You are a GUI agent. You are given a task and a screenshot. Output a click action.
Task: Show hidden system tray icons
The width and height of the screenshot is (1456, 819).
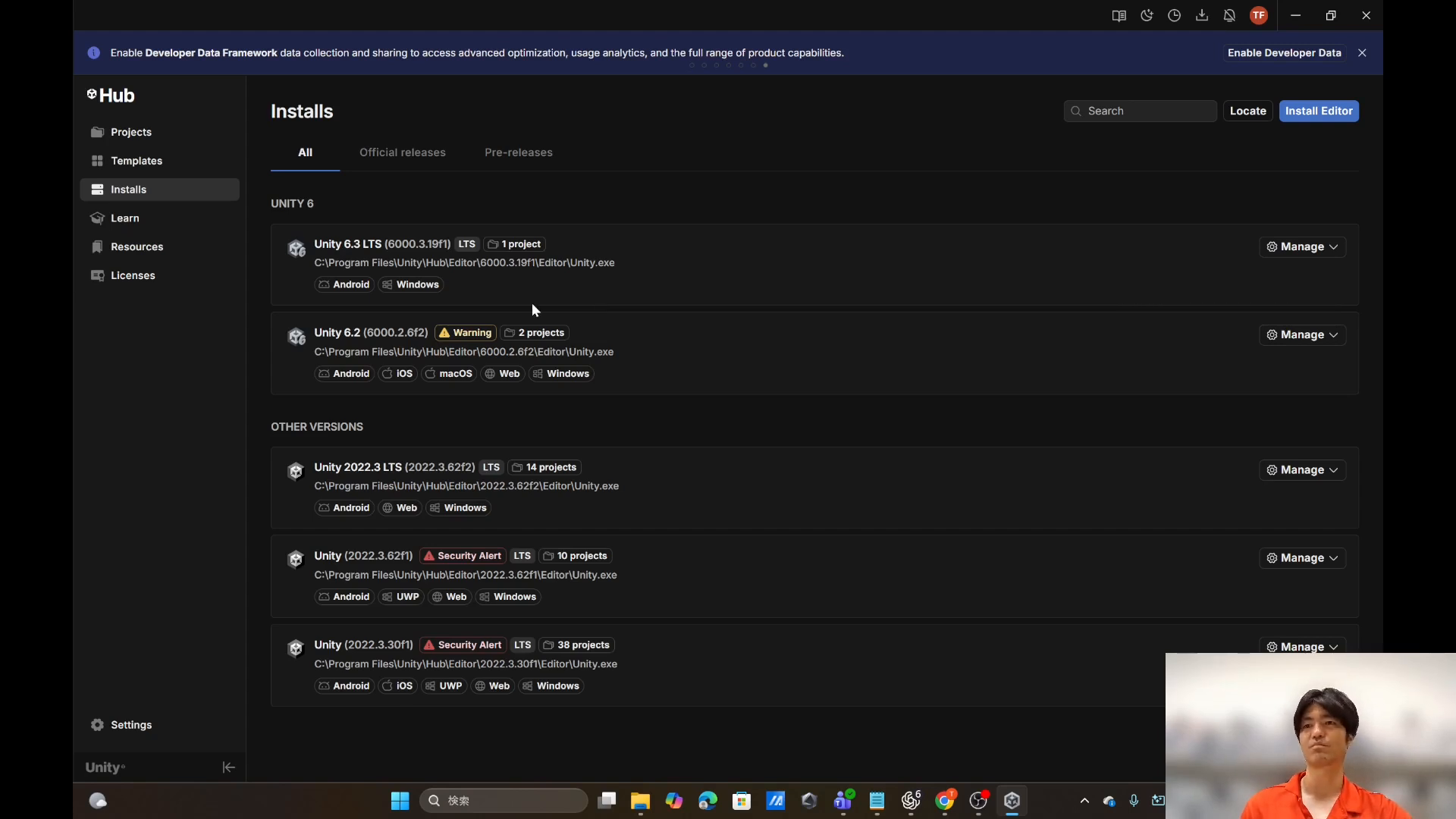point(1084,801)
